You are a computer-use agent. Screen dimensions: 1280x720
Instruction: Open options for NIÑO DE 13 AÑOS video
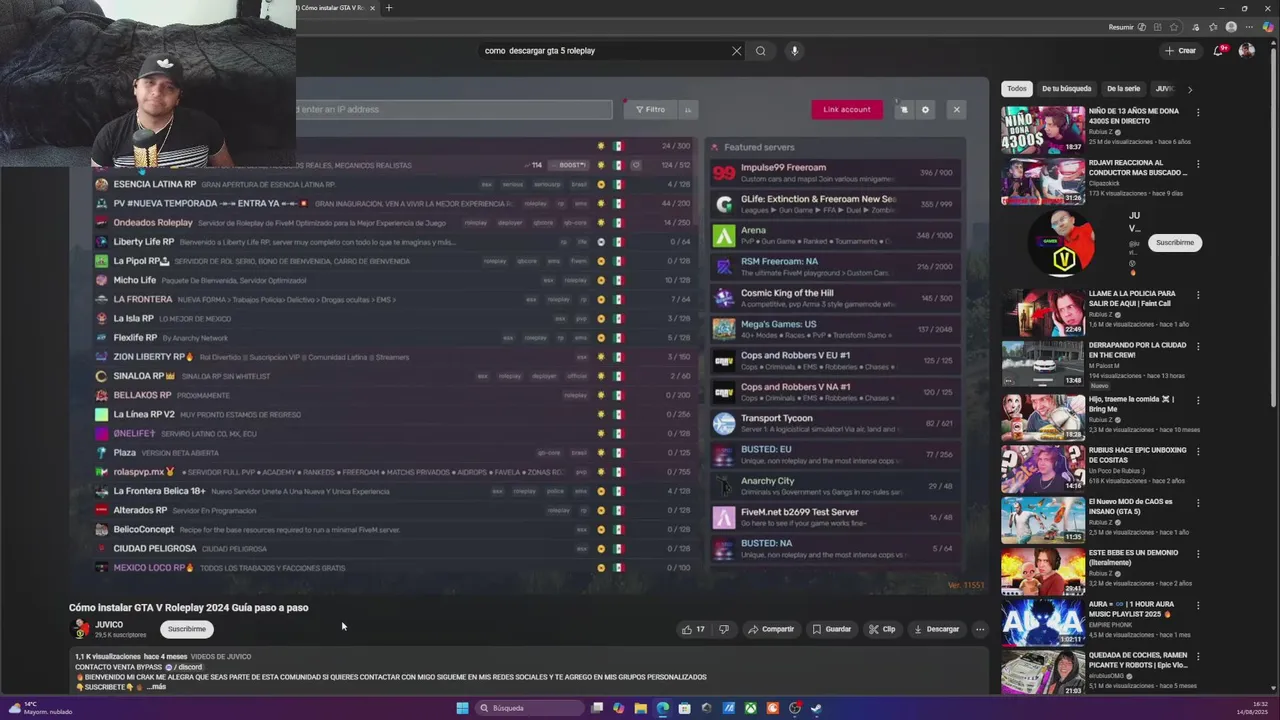pos(1198,112)
